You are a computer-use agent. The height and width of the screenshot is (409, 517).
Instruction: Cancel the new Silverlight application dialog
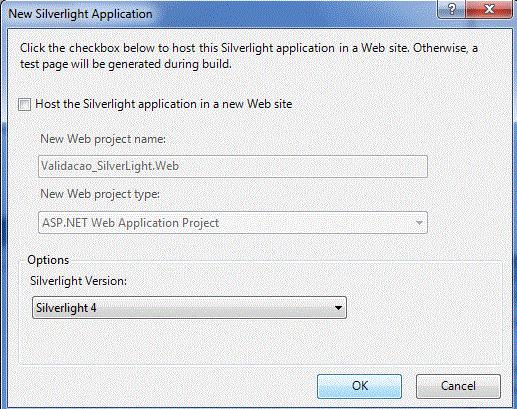458,386
